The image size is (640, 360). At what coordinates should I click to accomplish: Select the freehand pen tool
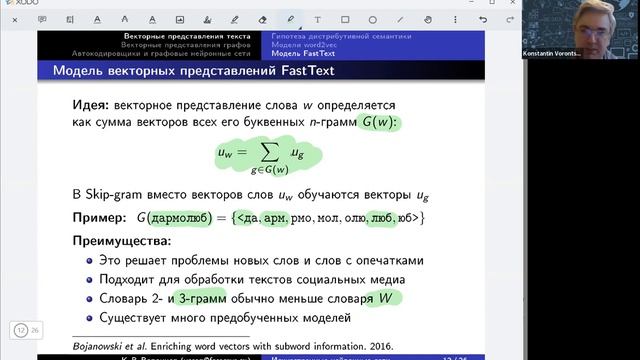(x=235, y=20)
